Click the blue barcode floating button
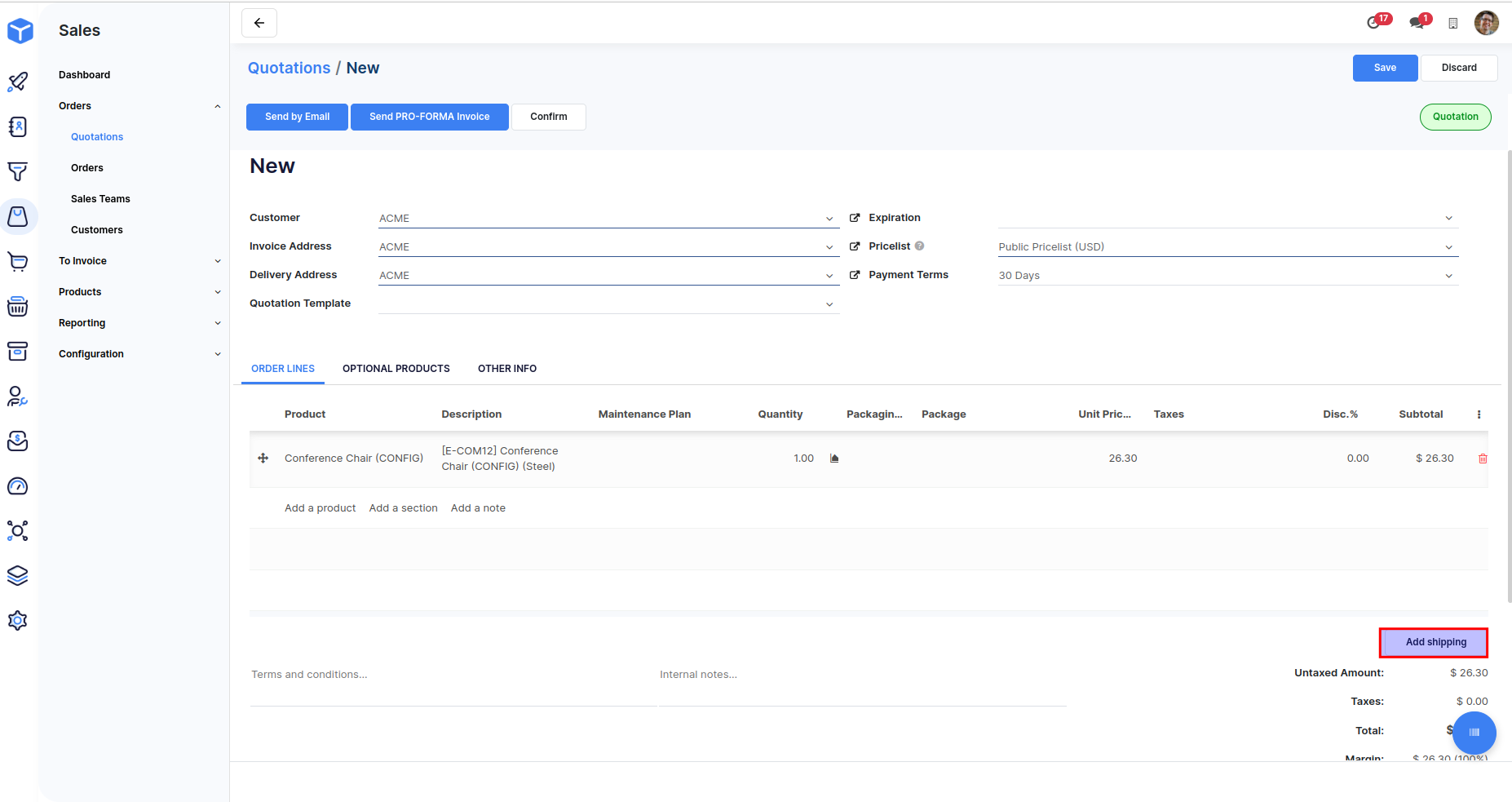The height and width of the screenshot is (802, 1512). [x=1474, y=733]
